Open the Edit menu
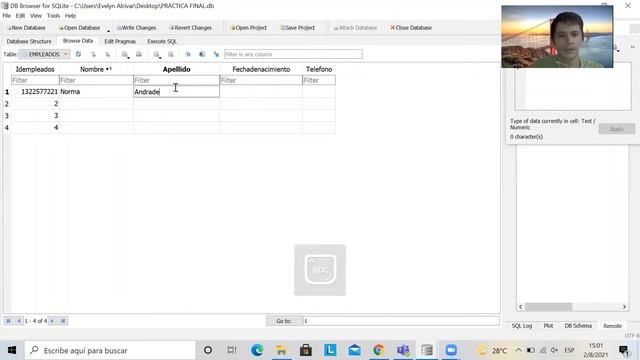 point(20,16)
